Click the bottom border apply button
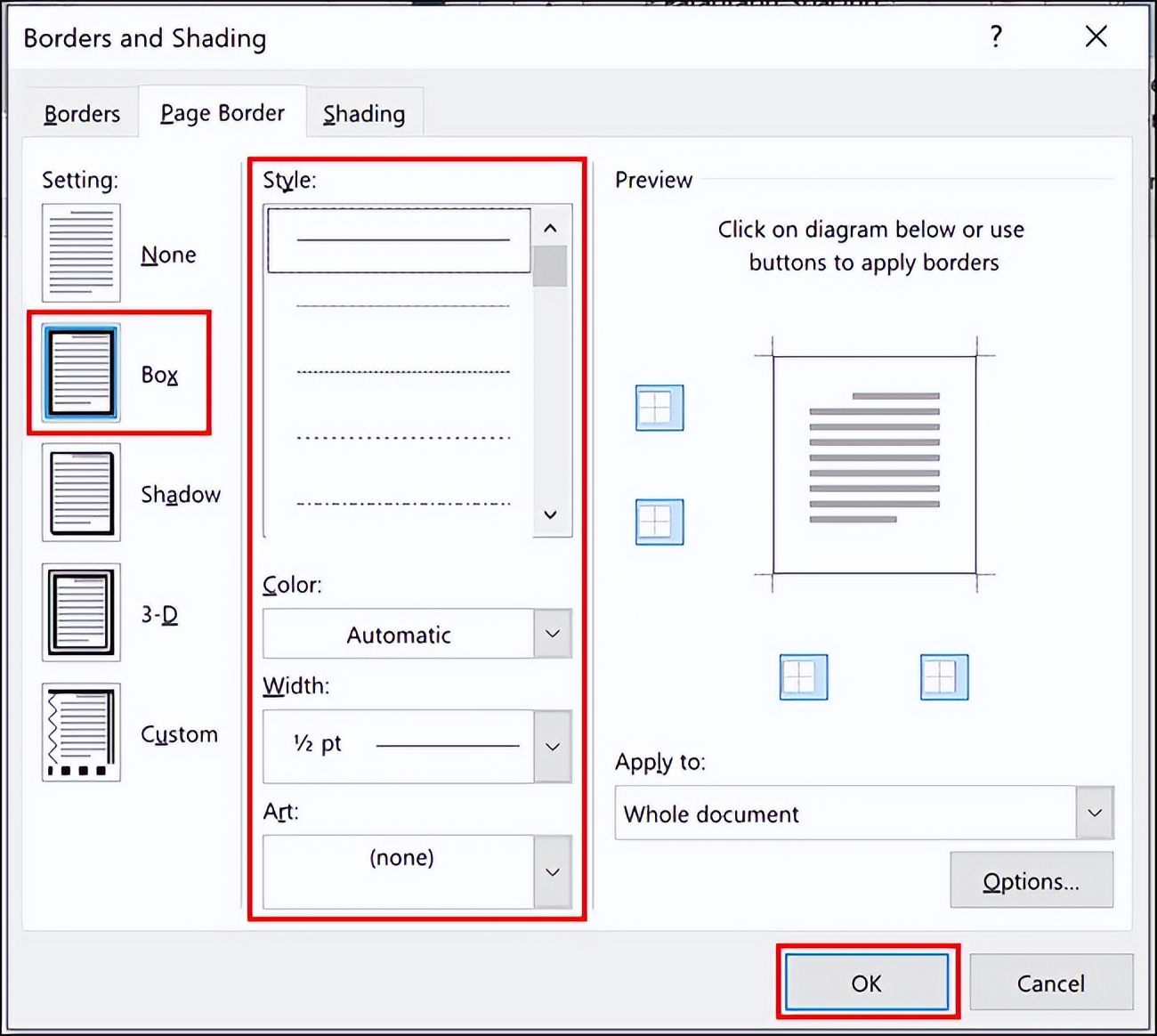 tap(658, 522)
